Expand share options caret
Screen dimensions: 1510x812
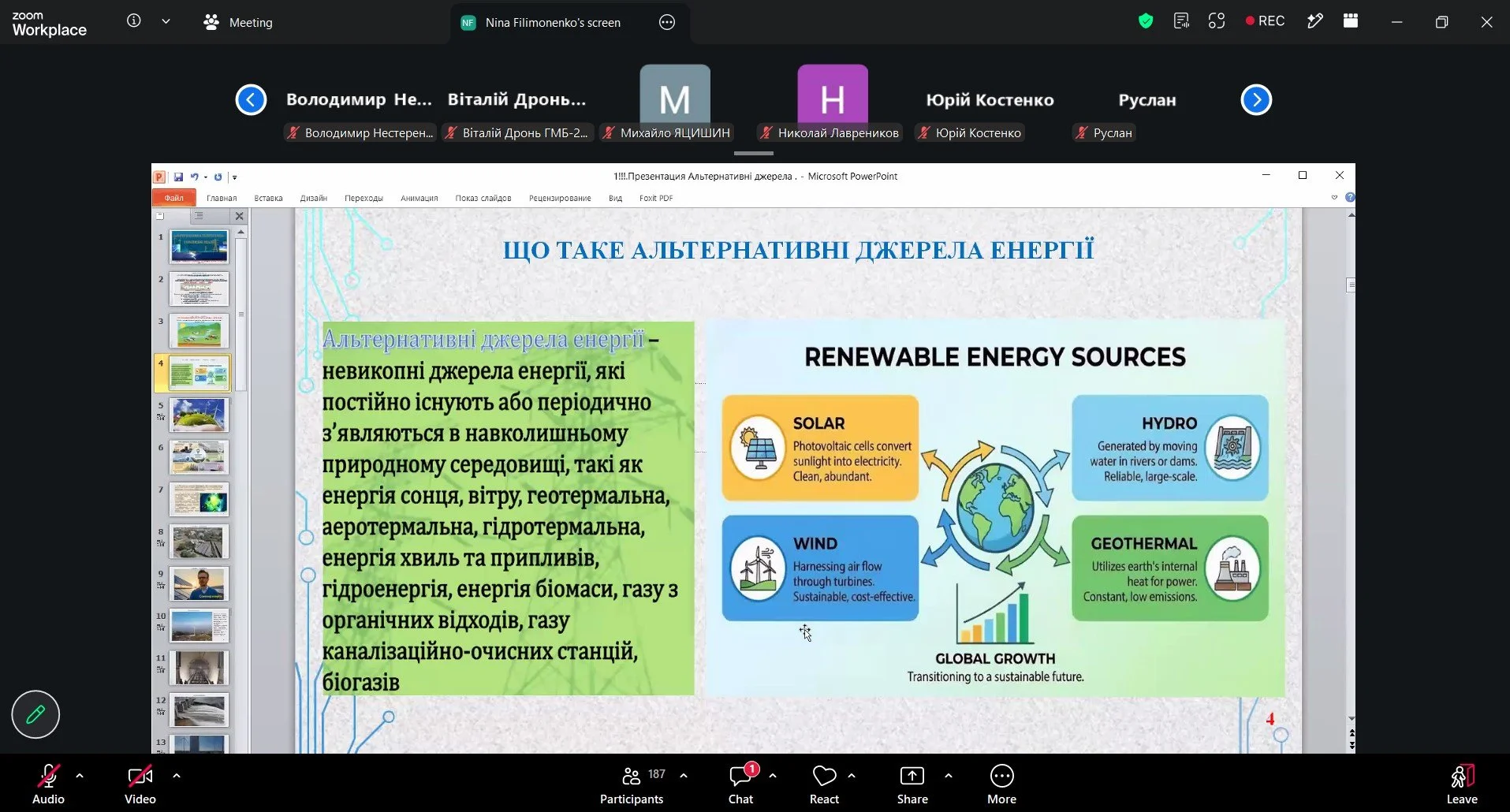point(949,776)
